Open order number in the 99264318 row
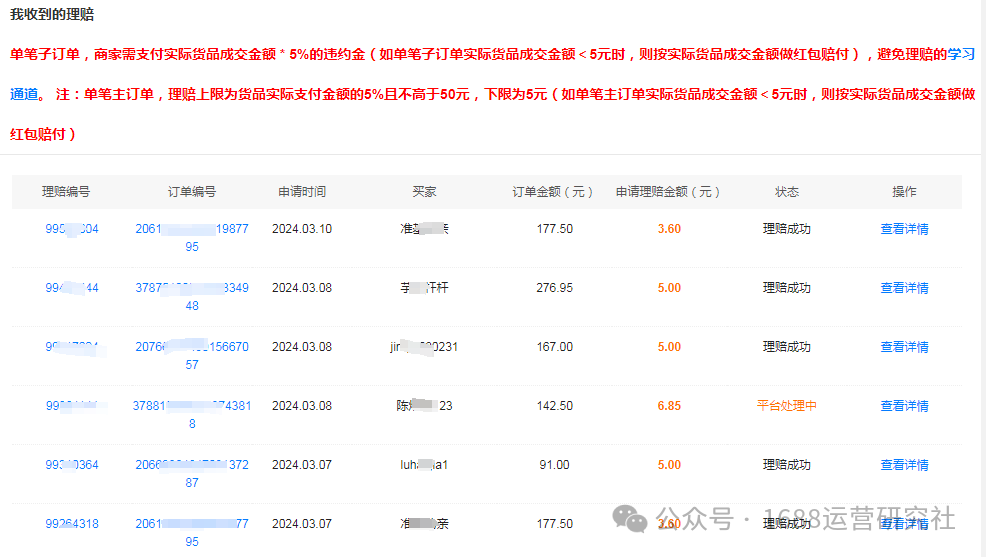This screenshot has width=986, height=557. pos(192,532)
